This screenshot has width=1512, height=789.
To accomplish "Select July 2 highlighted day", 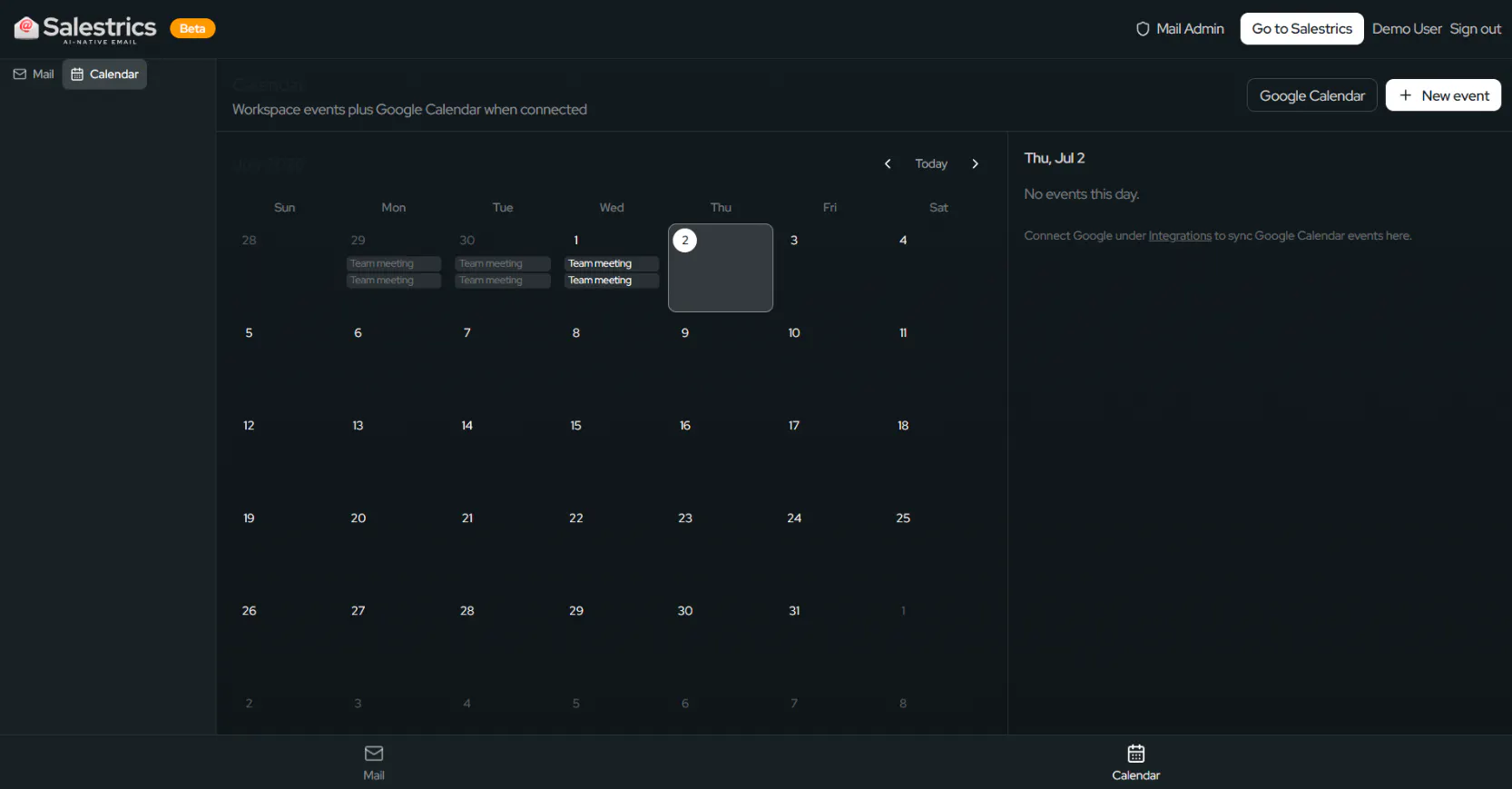I will (721, 268).
